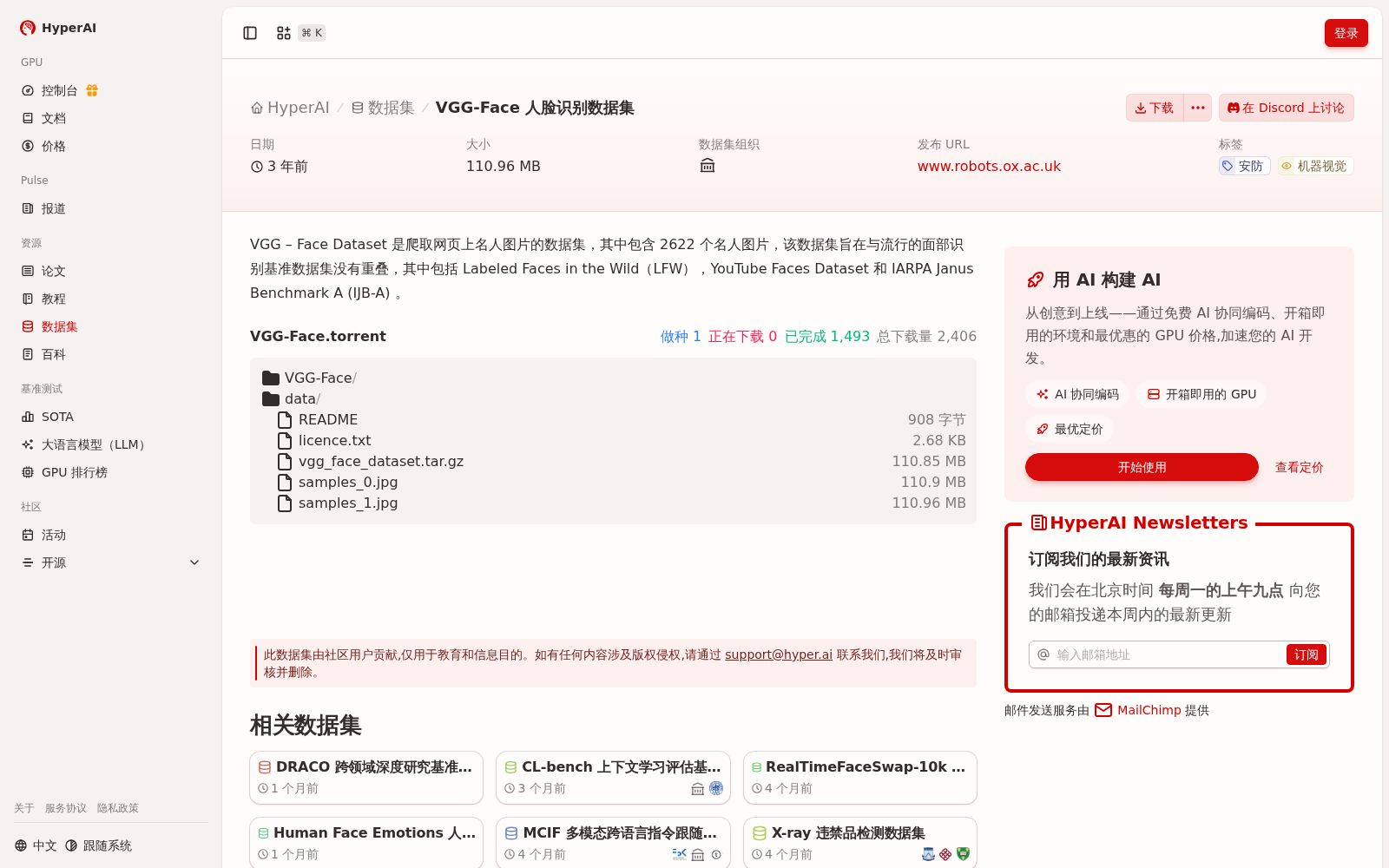This screenshot has height=868, width=1389.
Task: Open the 中文 language selector
Action: click(36, 845)
